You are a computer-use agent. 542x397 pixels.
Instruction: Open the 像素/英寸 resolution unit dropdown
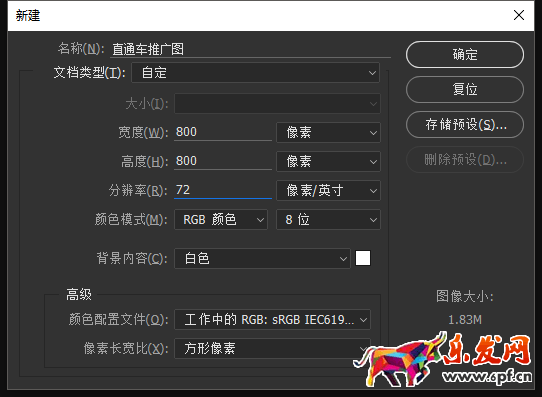328,190
